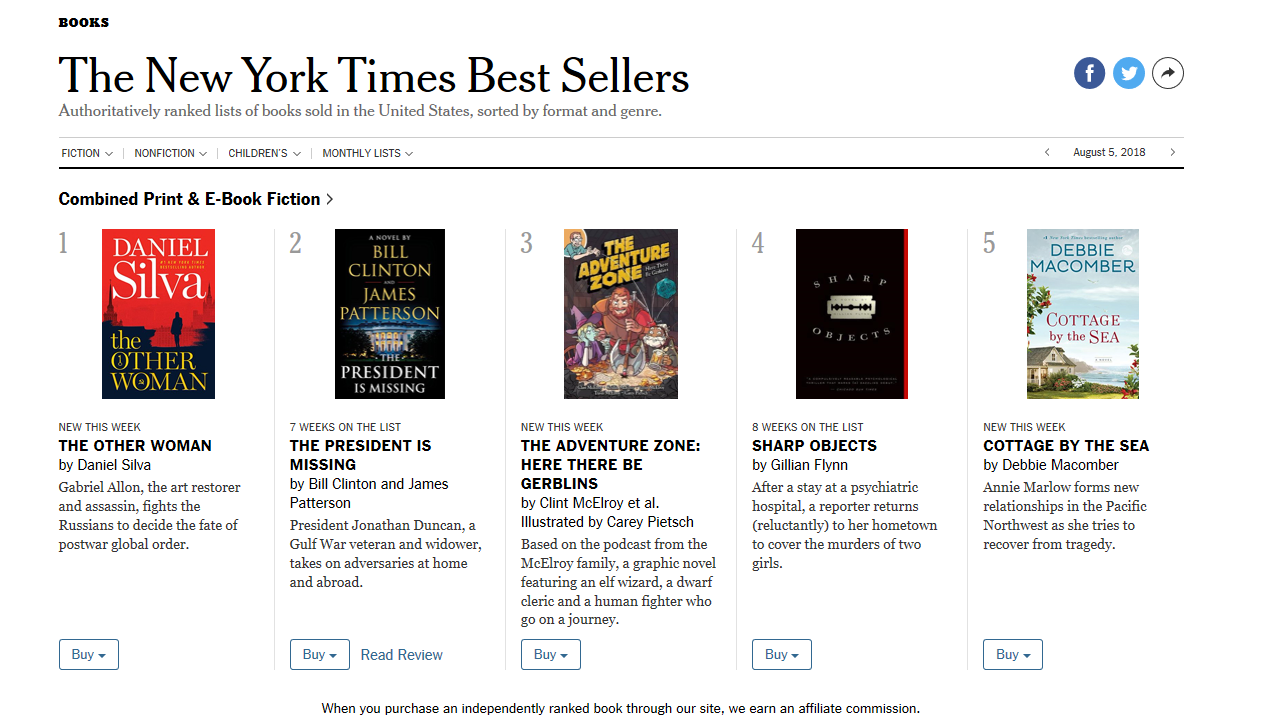The height and width of the screenshot is (719, 1272).
Task: Share the page on Facebook
Action: pyautogui.click(x=1089, y=73)
